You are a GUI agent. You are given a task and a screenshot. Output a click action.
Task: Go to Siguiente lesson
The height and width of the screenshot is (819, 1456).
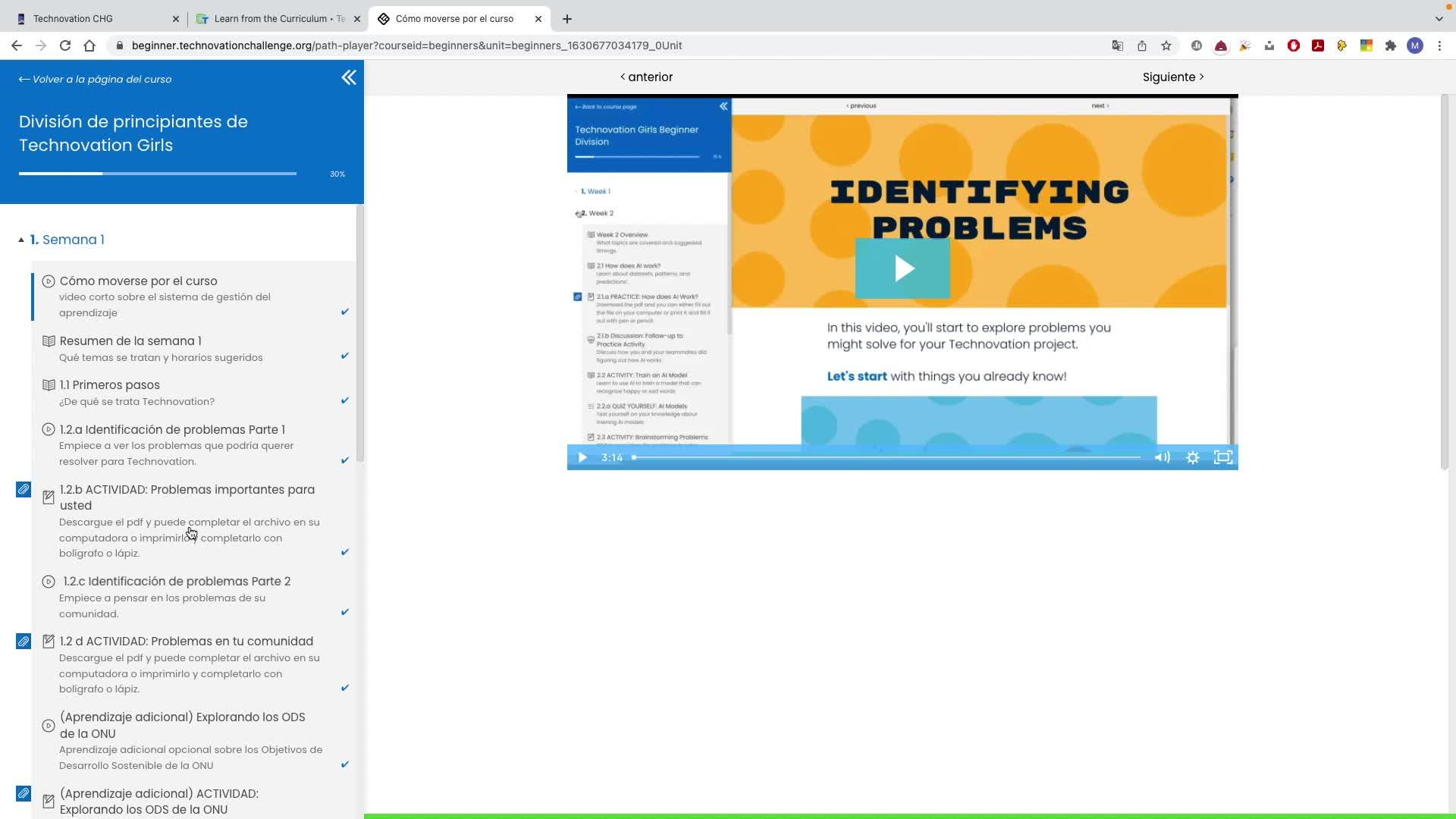(x=1172, y=77)
